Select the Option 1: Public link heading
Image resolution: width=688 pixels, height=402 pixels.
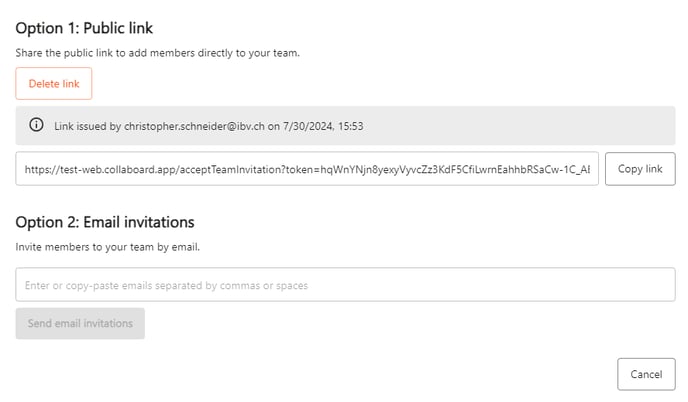[84, 28]
